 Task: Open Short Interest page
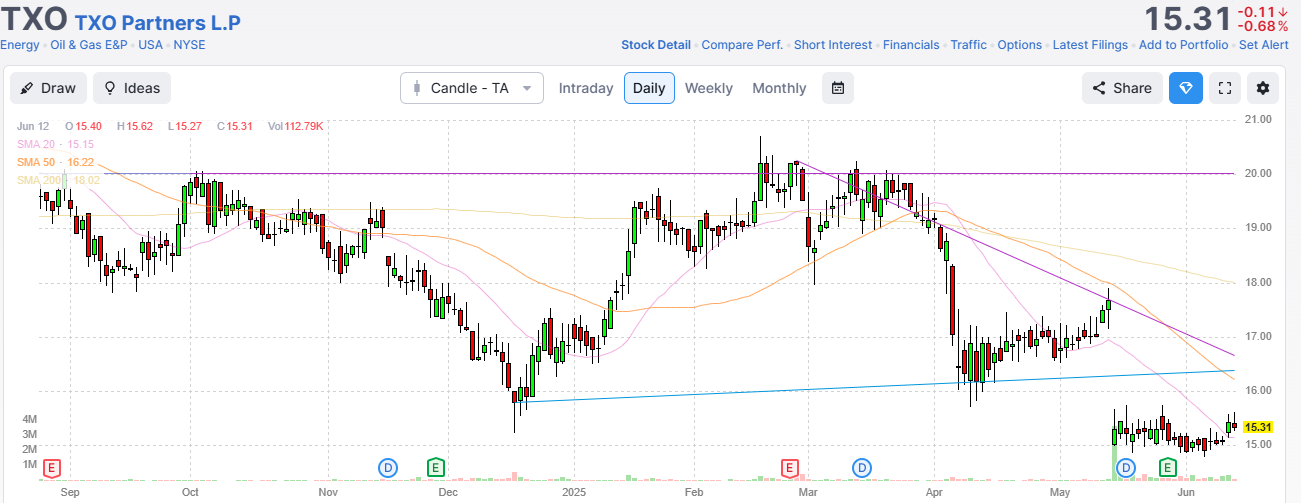coord(833,45)
